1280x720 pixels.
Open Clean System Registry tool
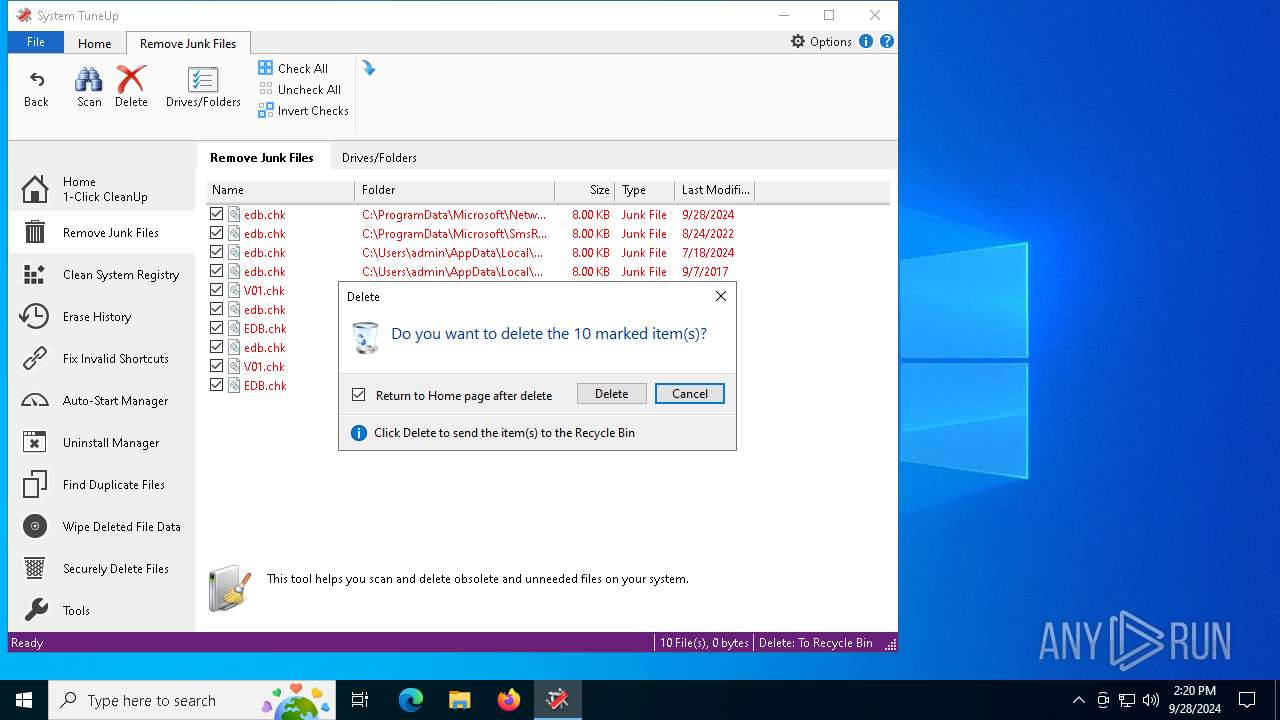[102, 274]
